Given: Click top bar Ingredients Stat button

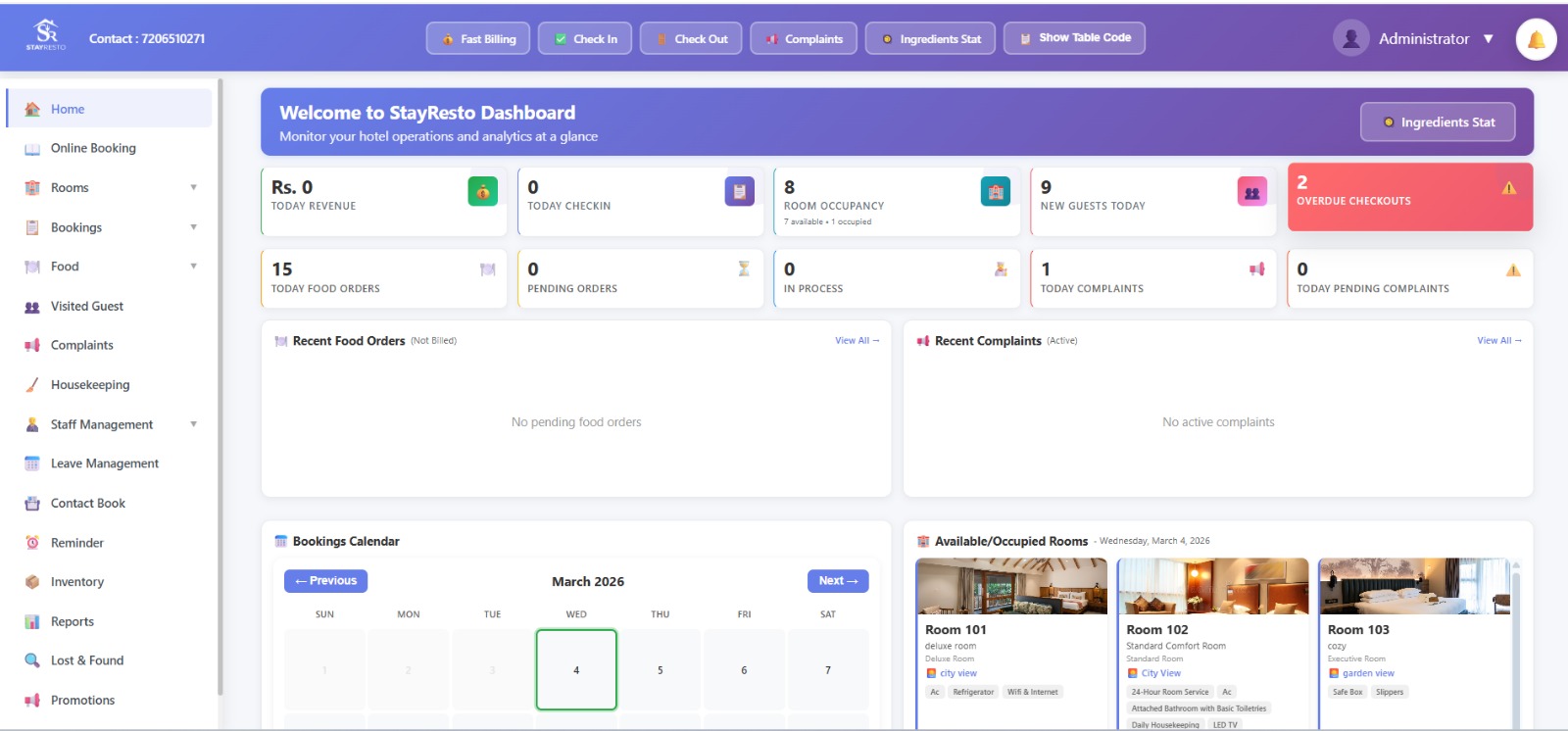Looking at the screenshot, I should [930, 39].
